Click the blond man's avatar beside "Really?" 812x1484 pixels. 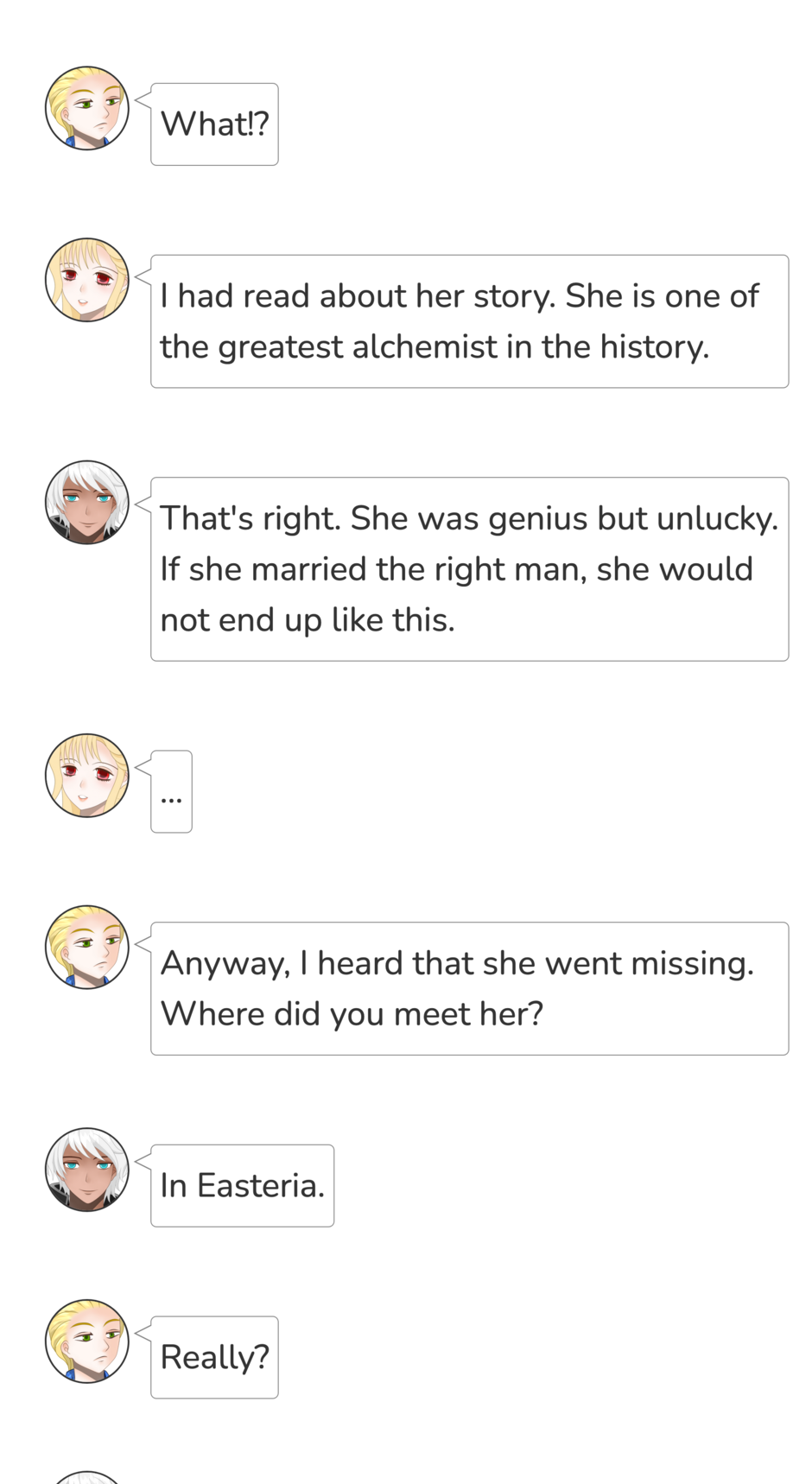coord(86,1341)
